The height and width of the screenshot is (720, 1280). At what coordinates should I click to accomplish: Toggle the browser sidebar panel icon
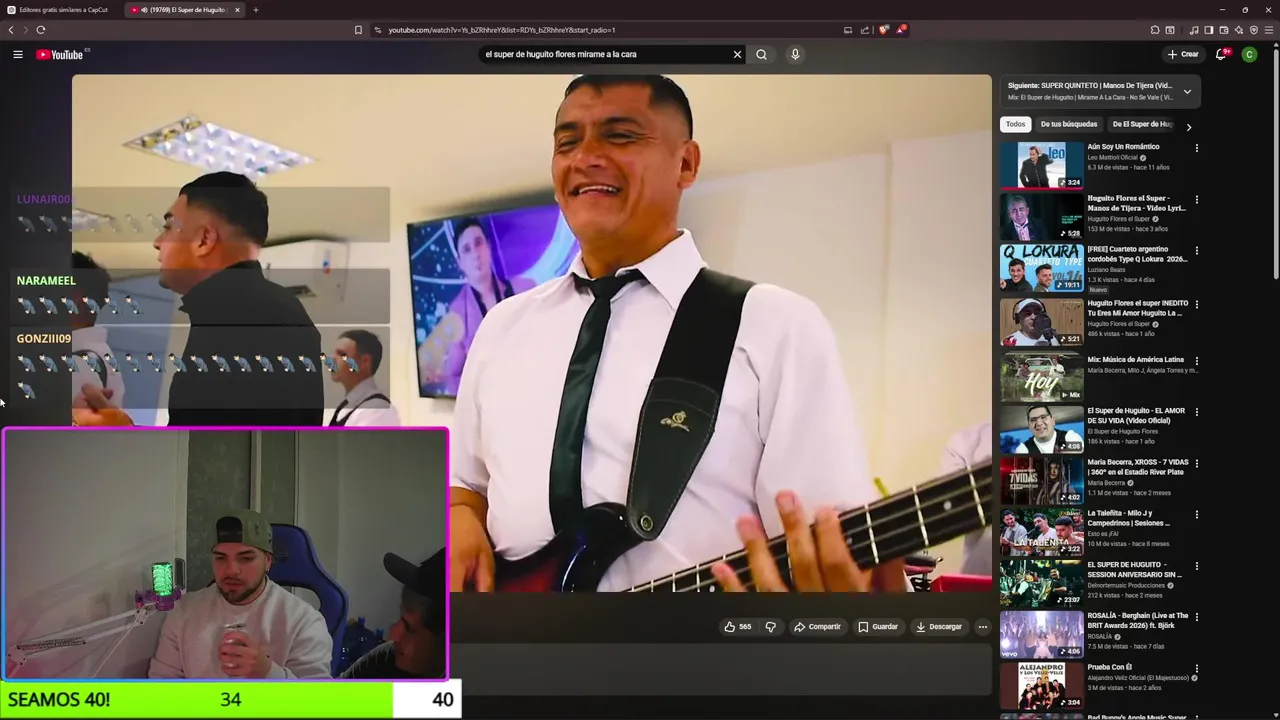pos(1209,30)
